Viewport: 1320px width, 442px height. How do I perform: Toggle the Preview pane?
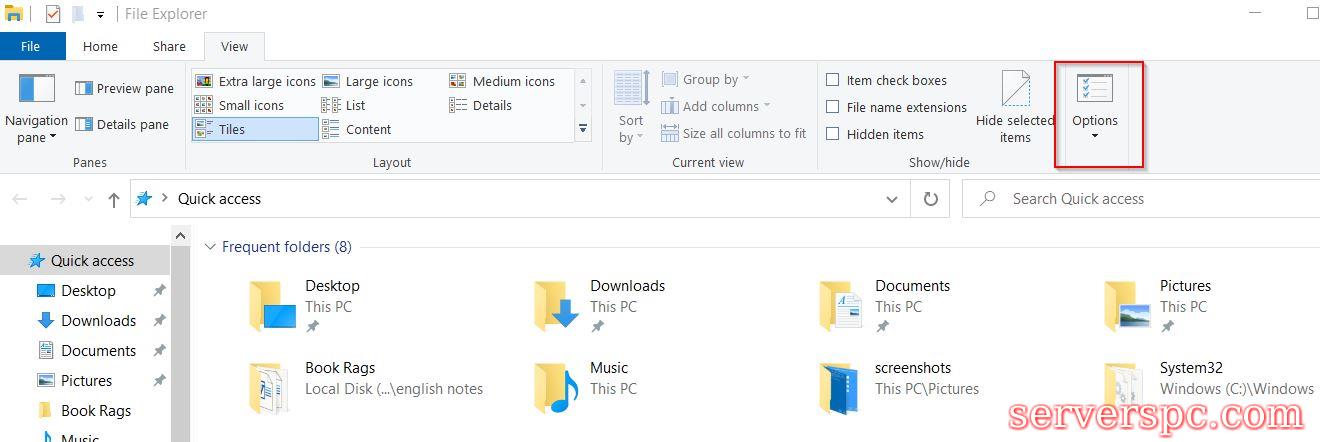coord(124,88)
